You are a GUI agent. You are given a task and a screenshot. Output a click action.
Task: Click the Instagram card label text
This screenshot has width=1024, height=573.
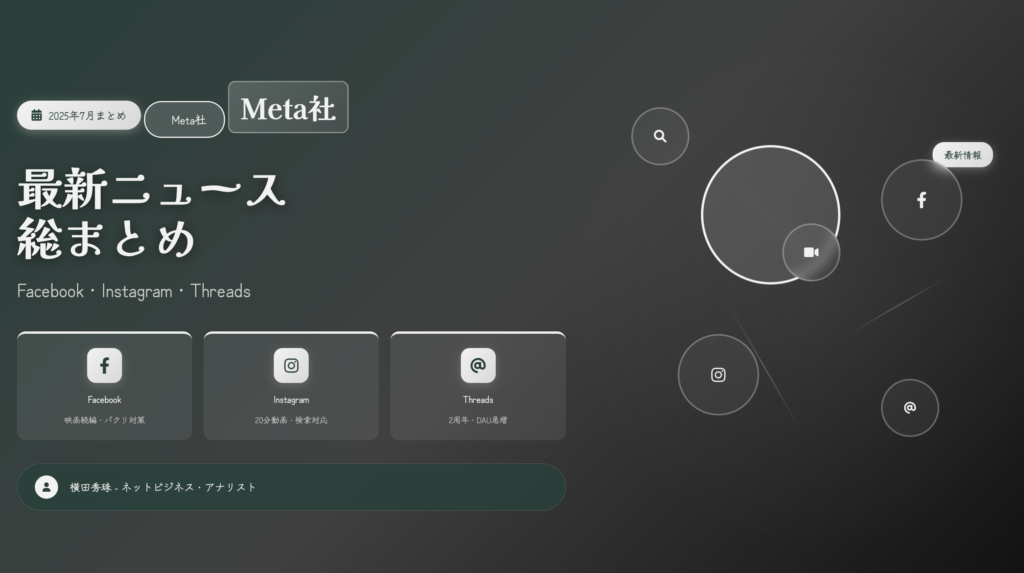coord(291,399)
